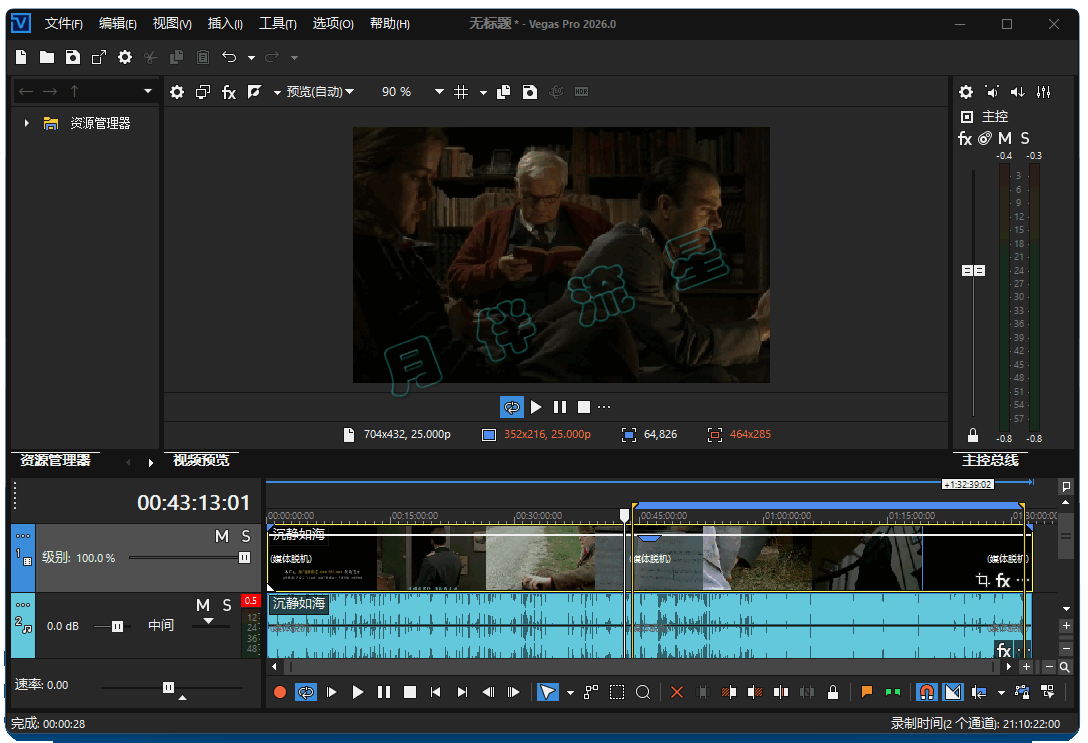The image size is (1088, 743).
Task: Mute video track 1 with its M button
Action: click(222, 536)
